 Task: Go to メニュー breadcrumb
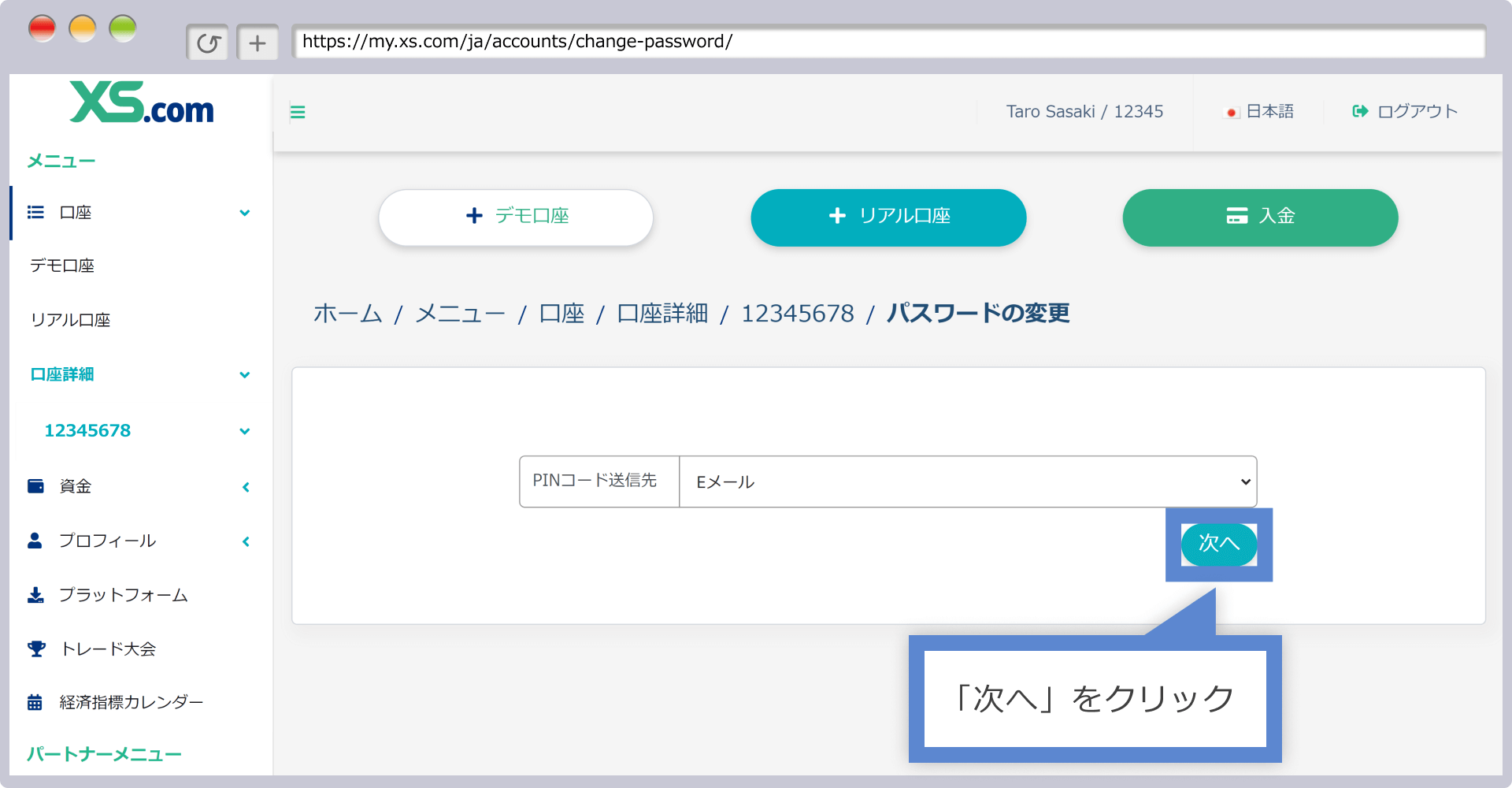click(460, 314)
